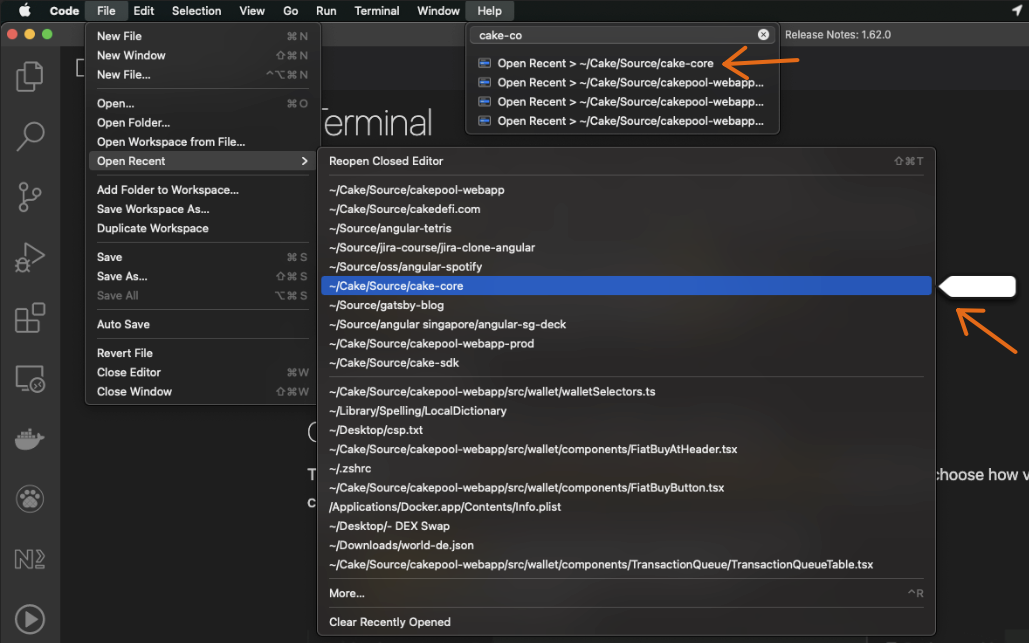
Task: Open the Run and Debug view
Action: tap(30, 257)
